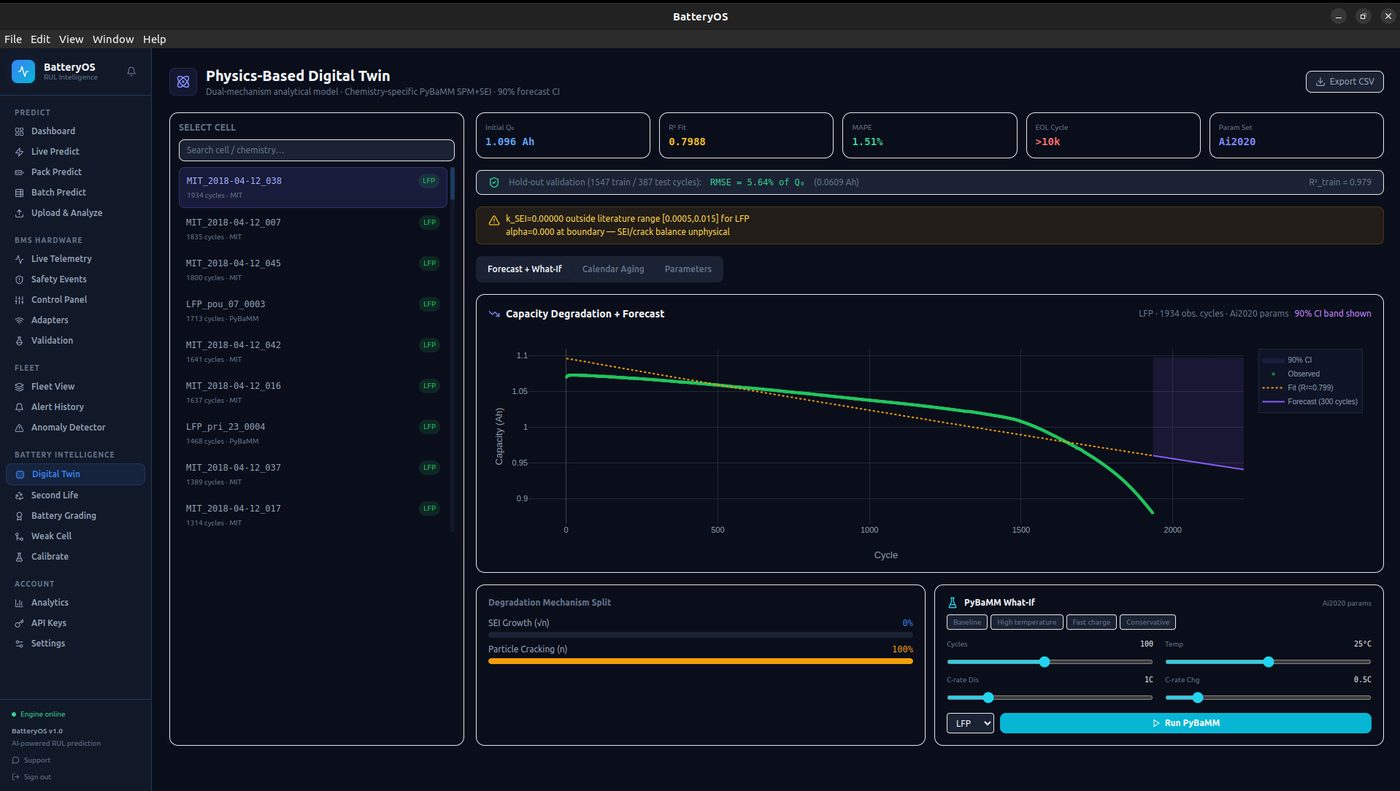Click the Batch Predict icon
1400x791 pixels.
(20, 192)
